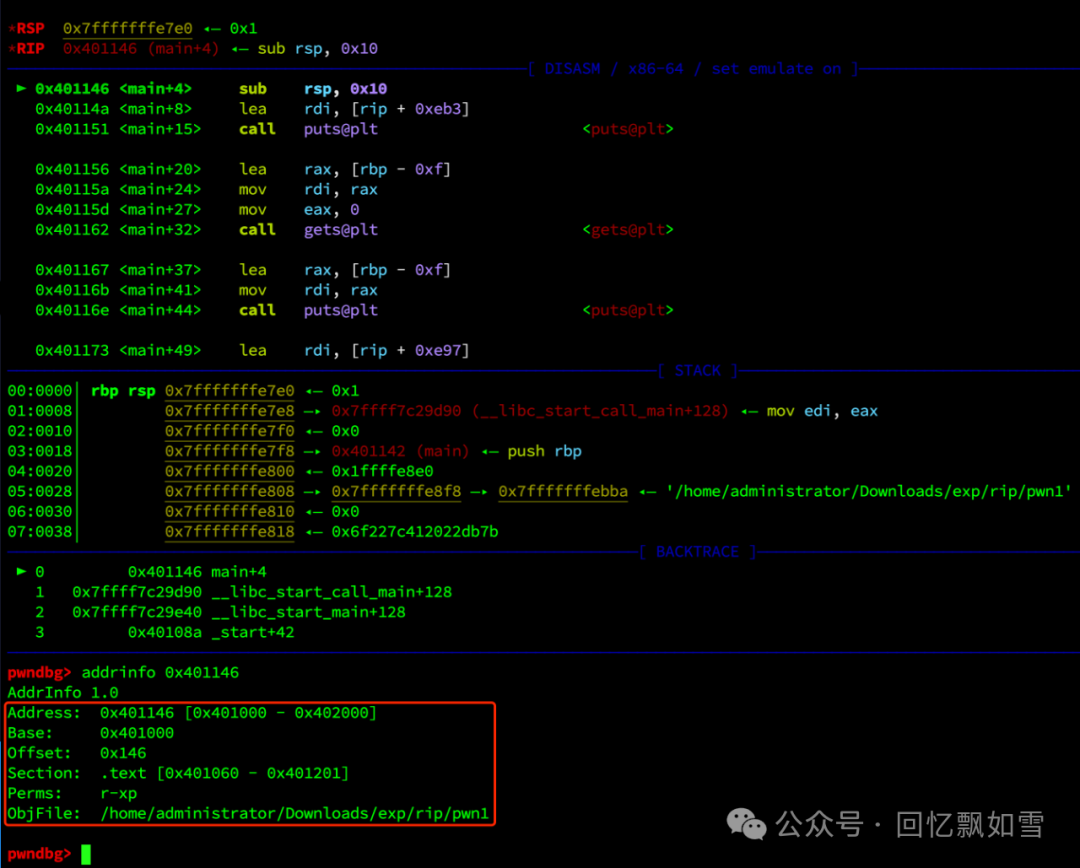This screenshot has height=868, width=1080.
Task: Click value 0x6f227c412022db7b
Action: [415, 531]
